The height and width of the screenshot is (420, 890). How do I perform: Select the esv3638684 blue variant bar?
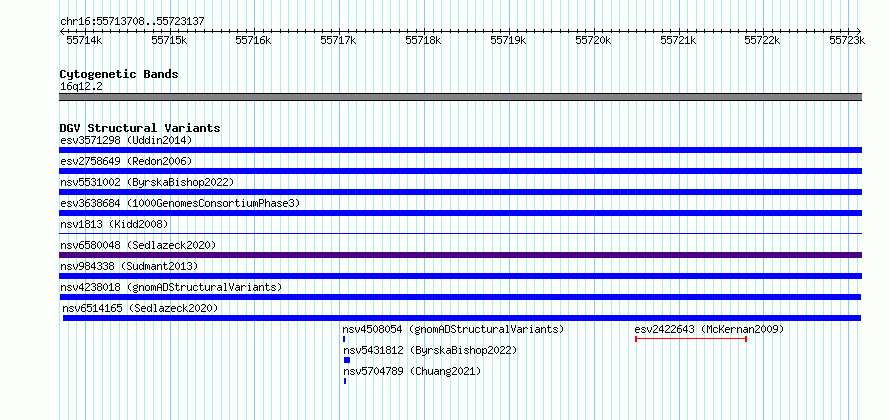point(460,213)
